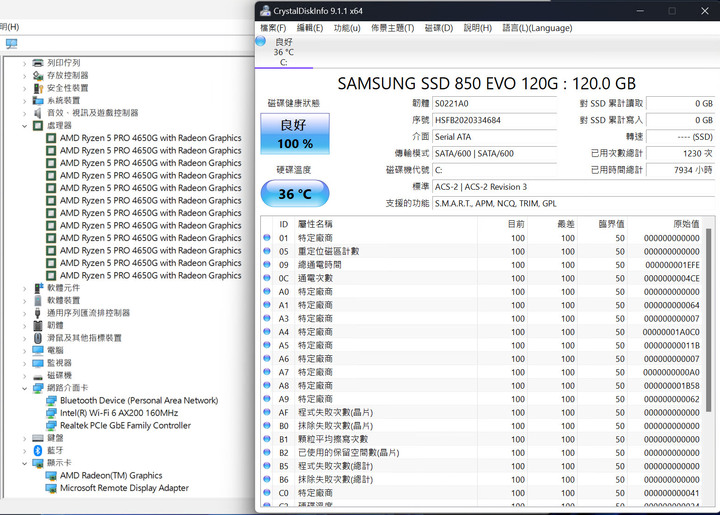The height and width of the screenshot is (515, 720).
Task: Expand the 列印佇列 print queues node
Action: (x=25, y=63)
